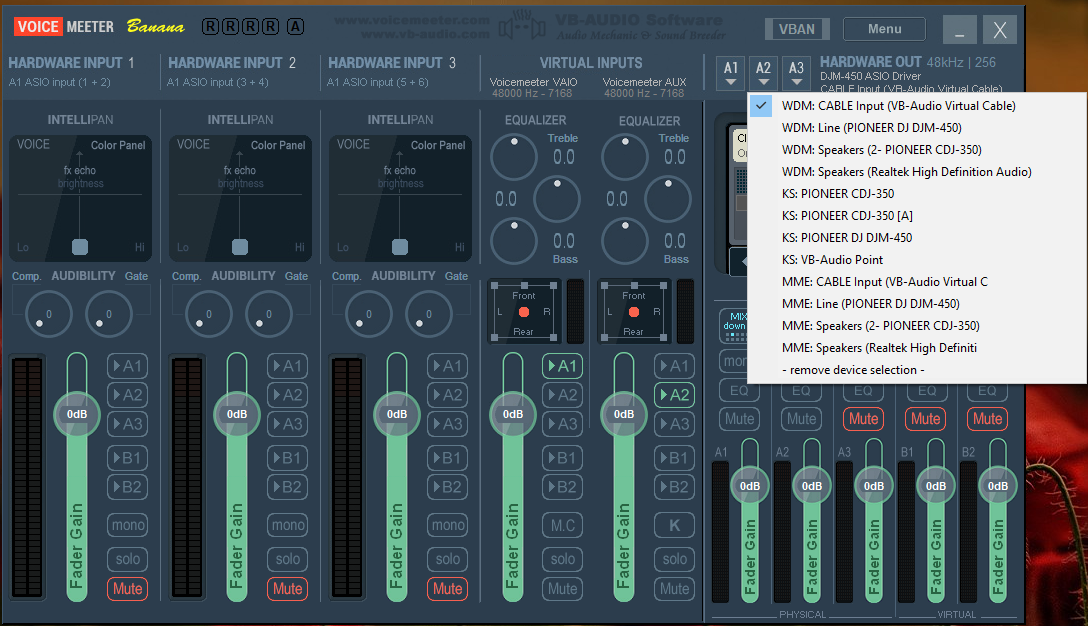Route Hardware Input 1 to B1 bus
This screenshot has height=626, width=1088.
point(128,458)
